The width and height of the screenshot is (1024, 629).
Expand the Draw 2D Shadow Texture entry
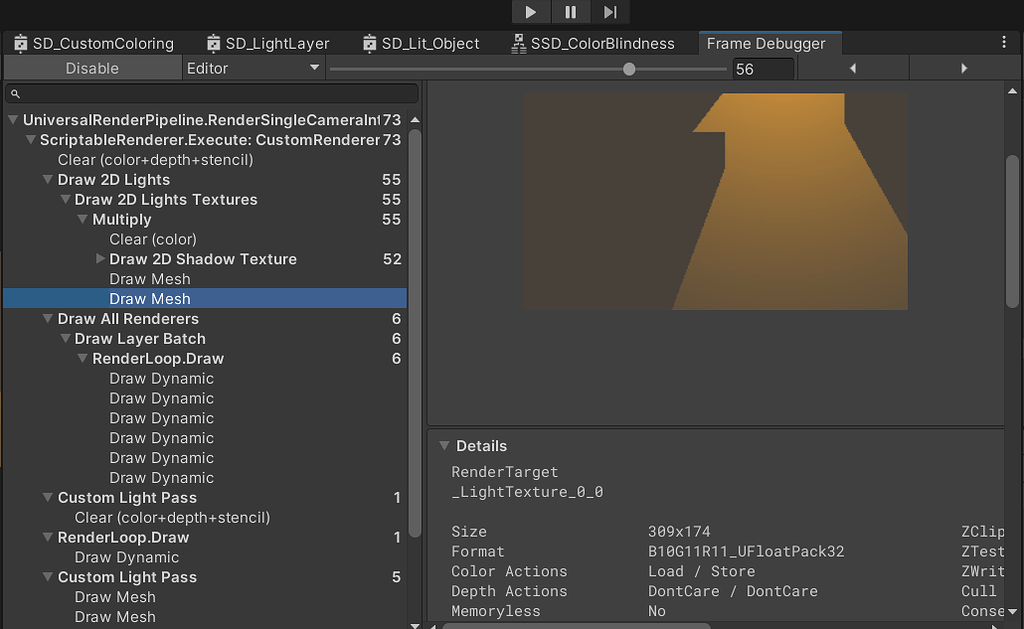[100, 259]
